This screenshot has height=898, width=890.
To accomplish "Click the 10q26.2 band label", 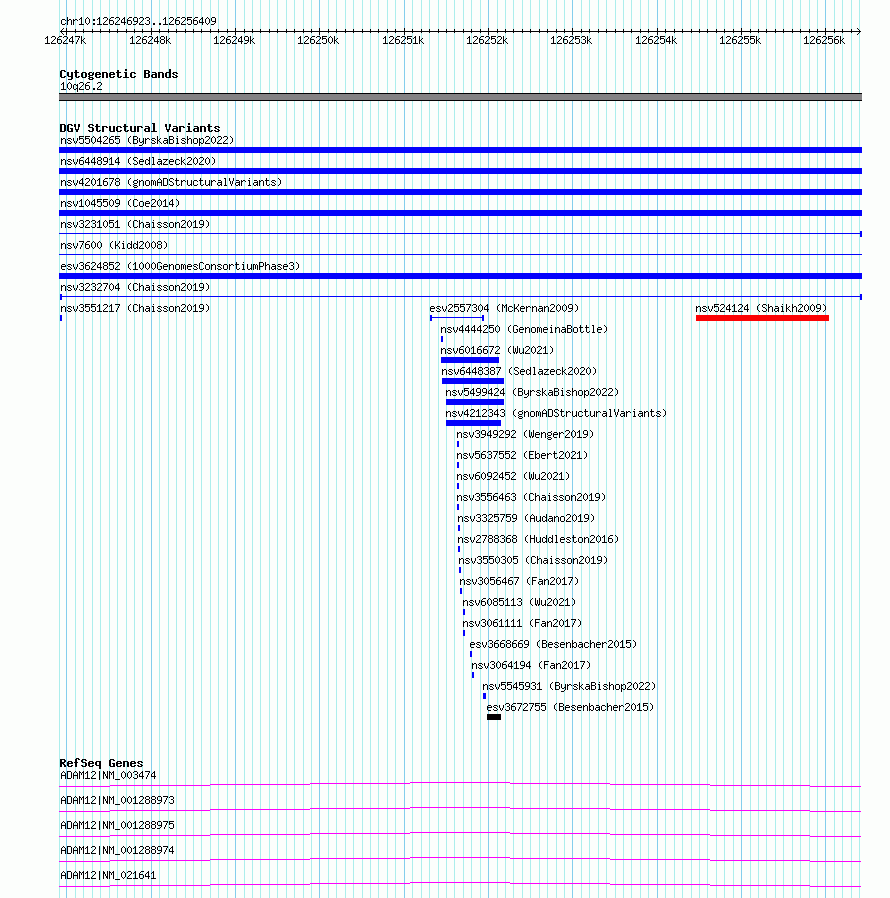I will [81, 86].
